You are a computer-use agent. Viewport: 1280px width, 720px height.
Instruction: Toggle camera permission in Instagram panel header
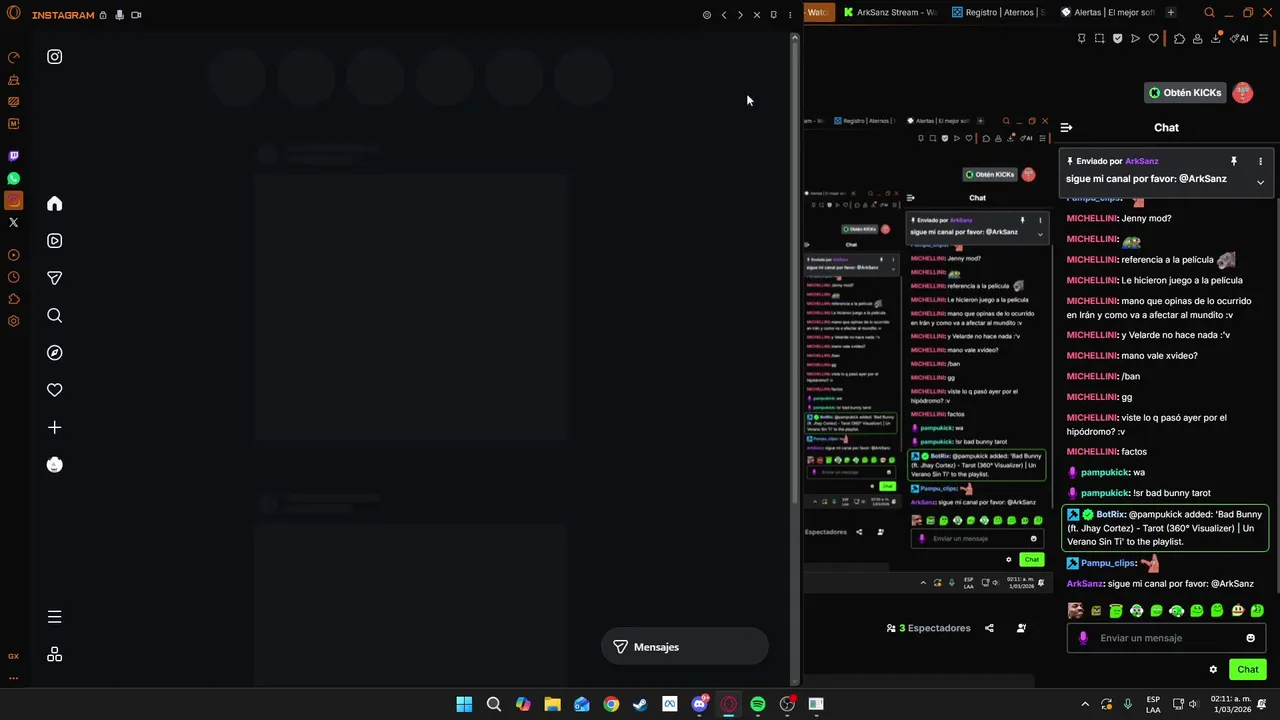coord(136,15)
